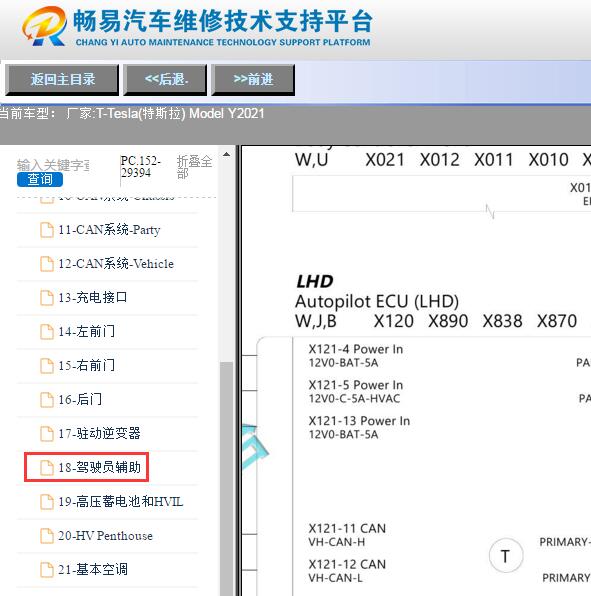This screenshot has height=596, width=591.
Task: Click connector X838 in diagram
Action: click(x=502, y=321)
